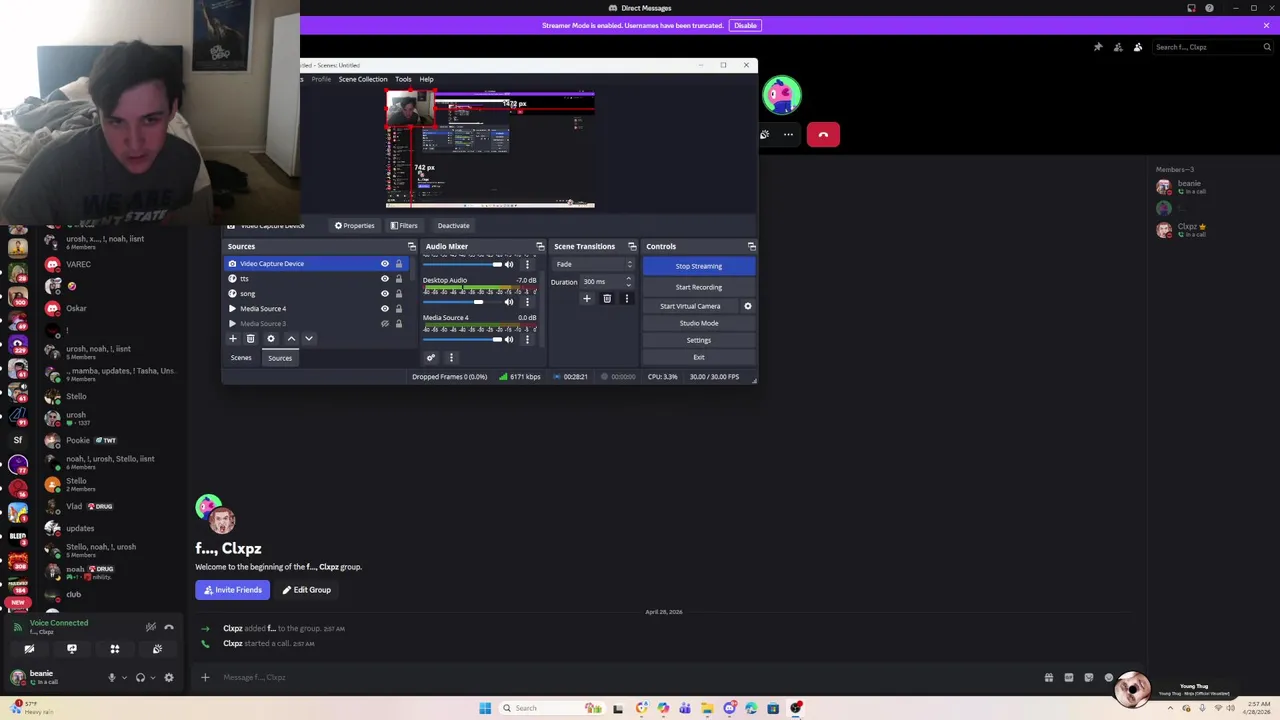1280x720 pixels.
Task: Adjust the Desktop Audio volume slider
Action: pos(461,302)
